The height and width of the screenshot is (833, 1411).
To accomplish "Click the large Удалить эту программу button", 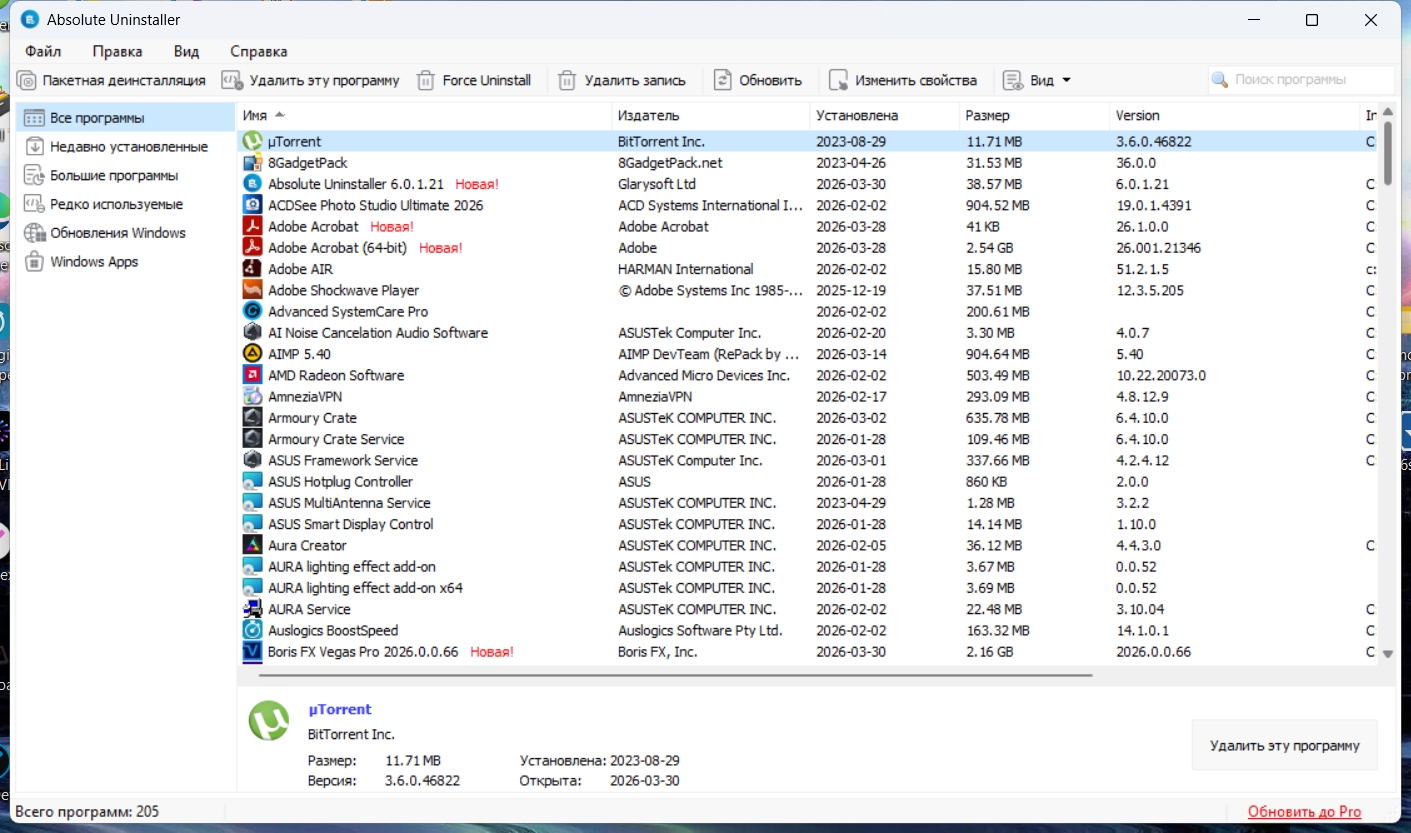I will [x=1284, y=745].
